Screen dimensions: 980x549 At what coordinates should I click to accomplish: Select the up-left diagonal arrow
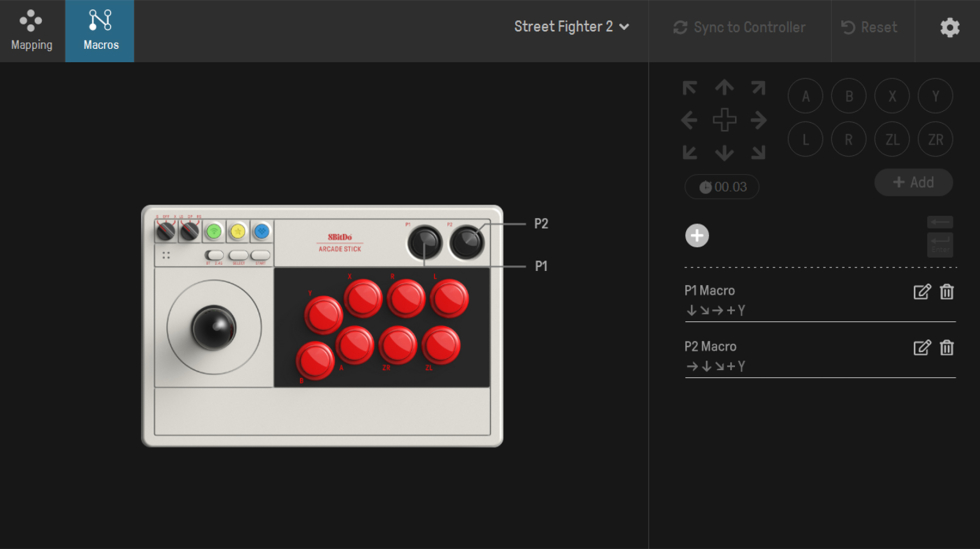coord(690,88)
